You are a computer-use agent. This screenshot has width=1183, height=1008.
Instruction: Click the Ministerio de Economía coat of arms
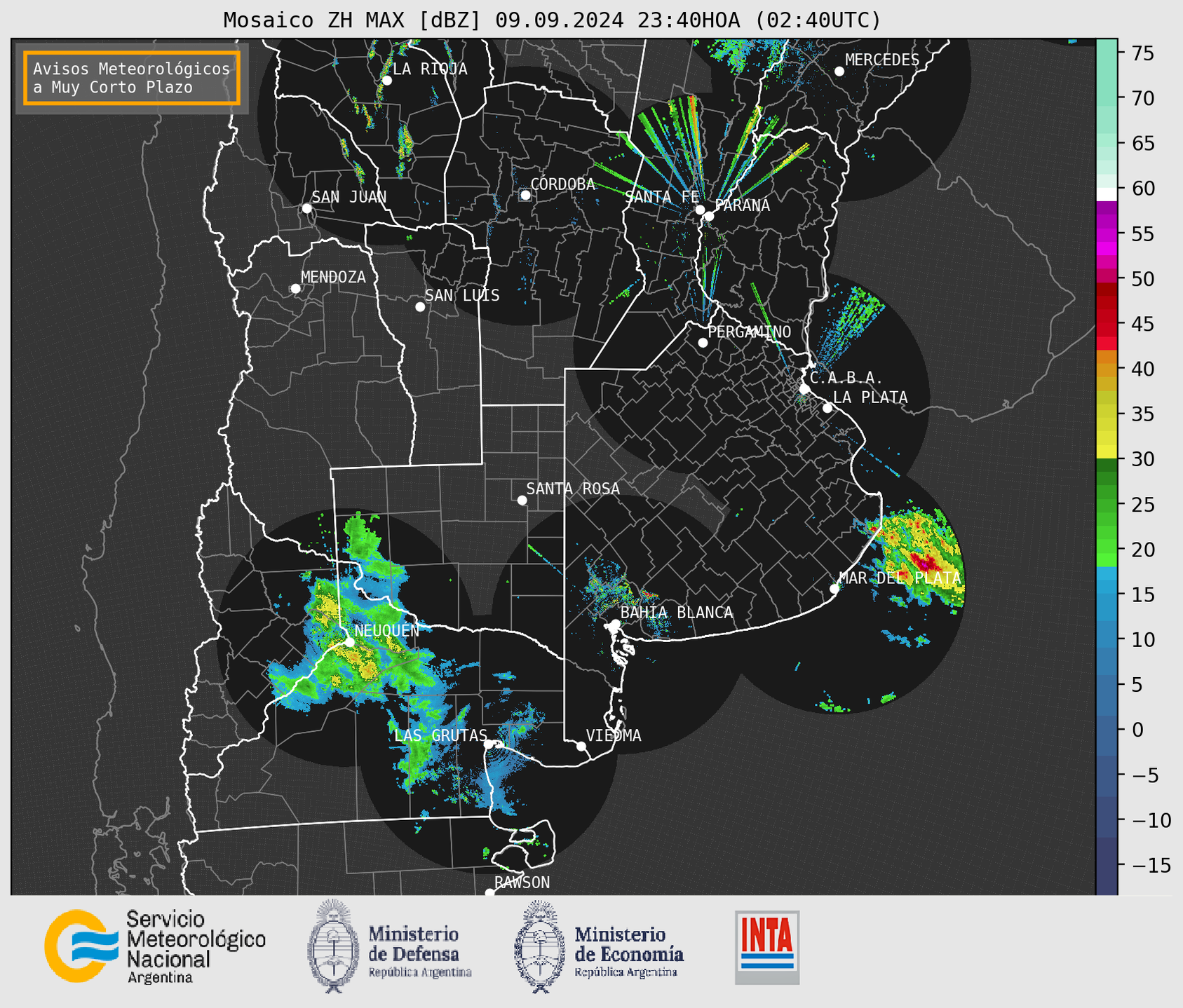[x=539, y=946]
